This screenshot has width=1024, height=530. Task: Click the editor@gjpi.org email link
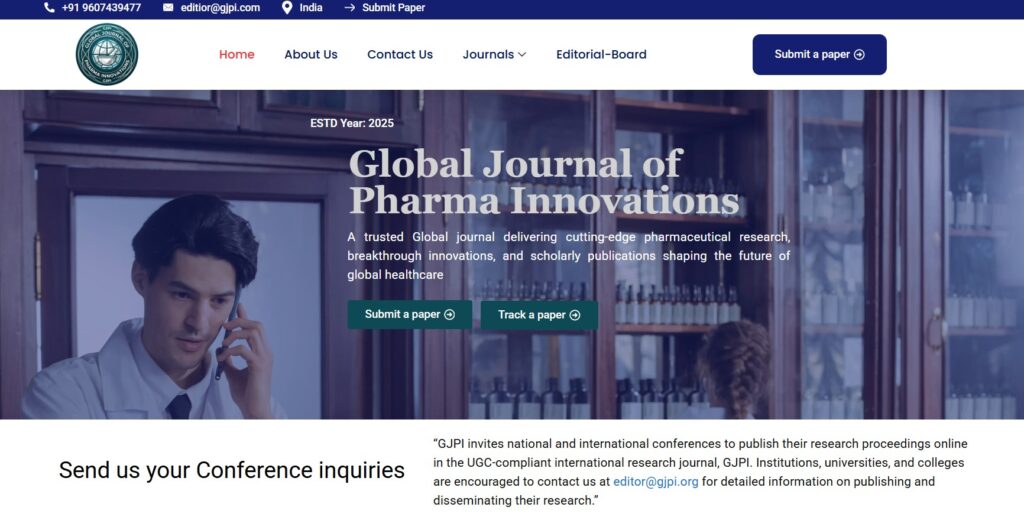point(655,481)
